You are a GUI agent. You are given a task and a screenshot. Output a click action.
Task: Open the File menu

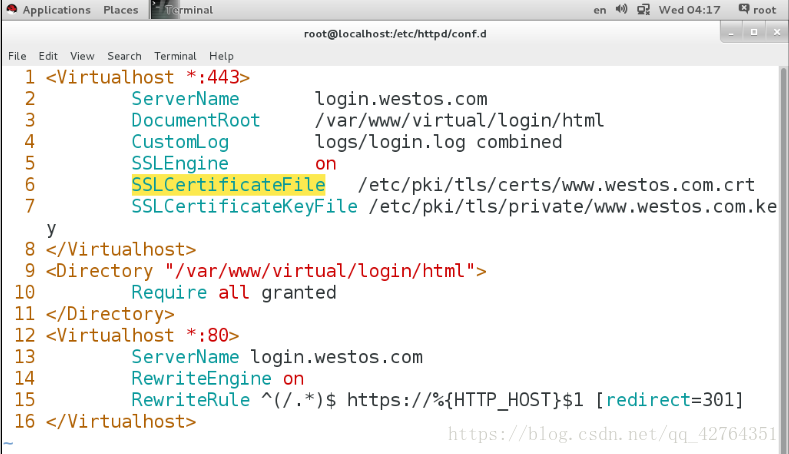17,56
